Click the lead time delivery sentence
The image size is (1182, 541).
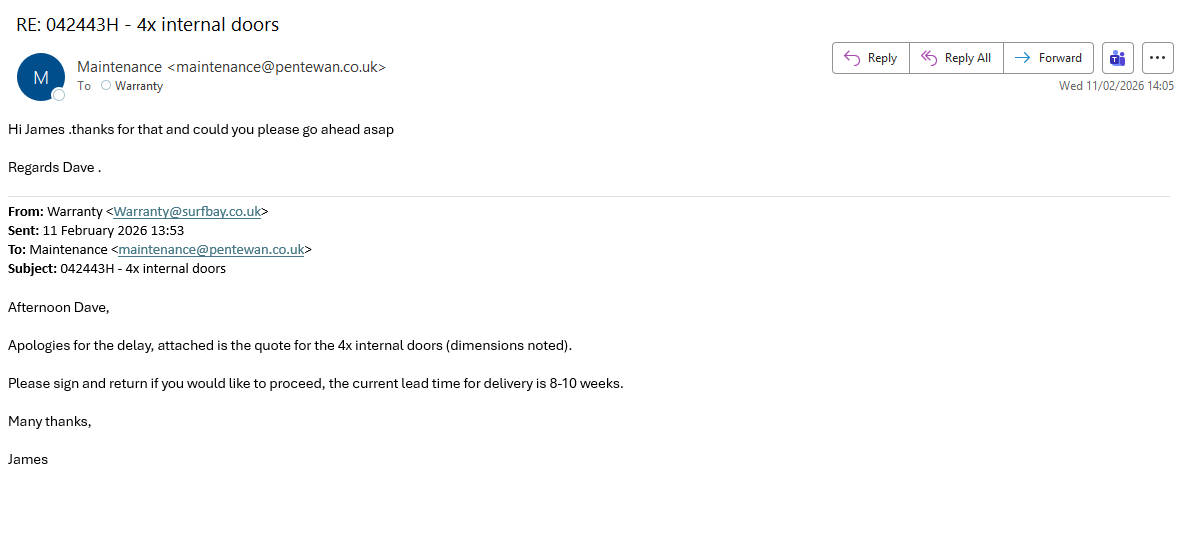[x=315, y=384]
